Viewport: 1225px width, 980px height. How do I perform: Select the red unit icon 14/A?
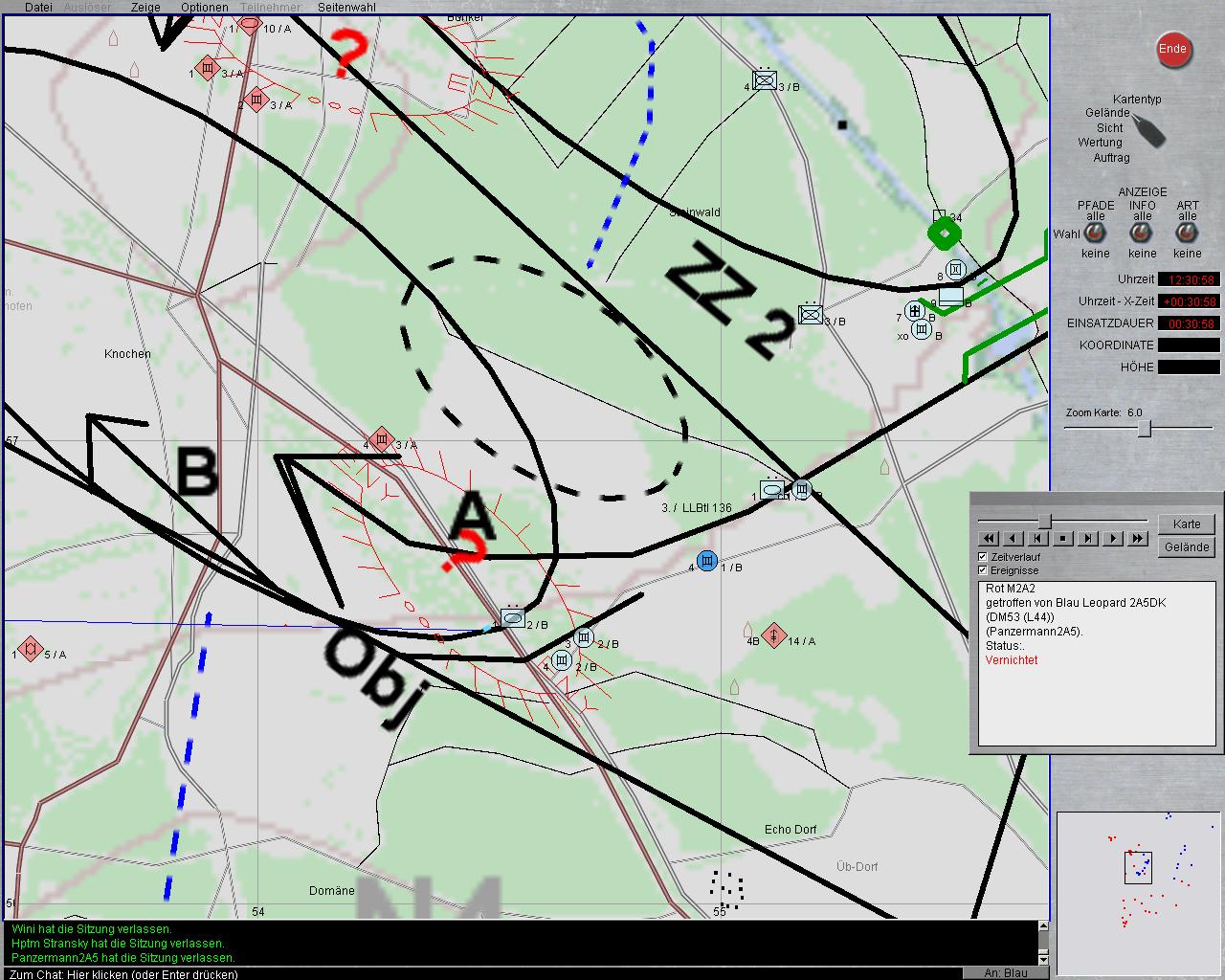coord(774,635)
